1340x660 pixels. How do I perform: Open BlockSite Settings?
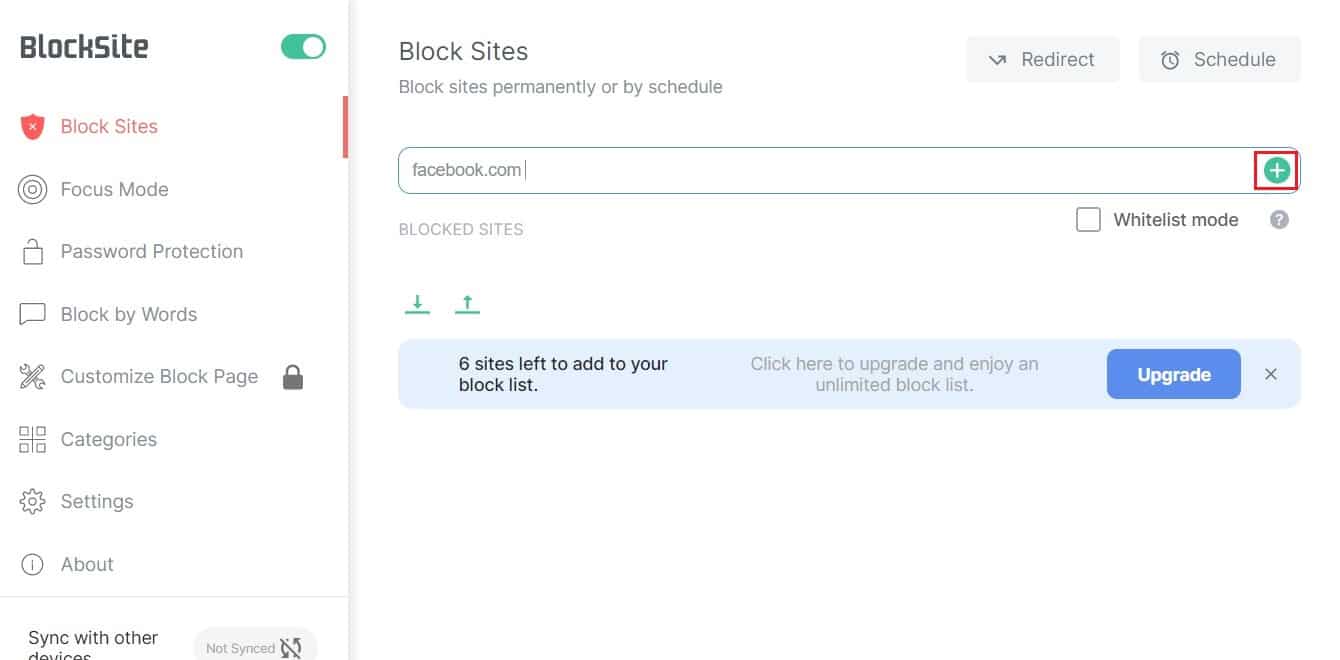[x=97, y=501]
